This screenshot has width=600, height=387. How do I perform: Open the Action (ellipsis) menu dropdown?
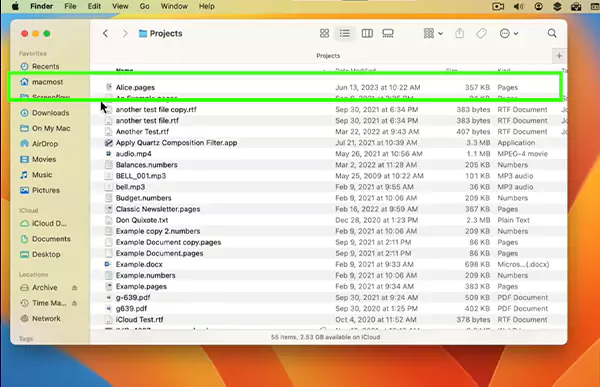click(509, 34)
